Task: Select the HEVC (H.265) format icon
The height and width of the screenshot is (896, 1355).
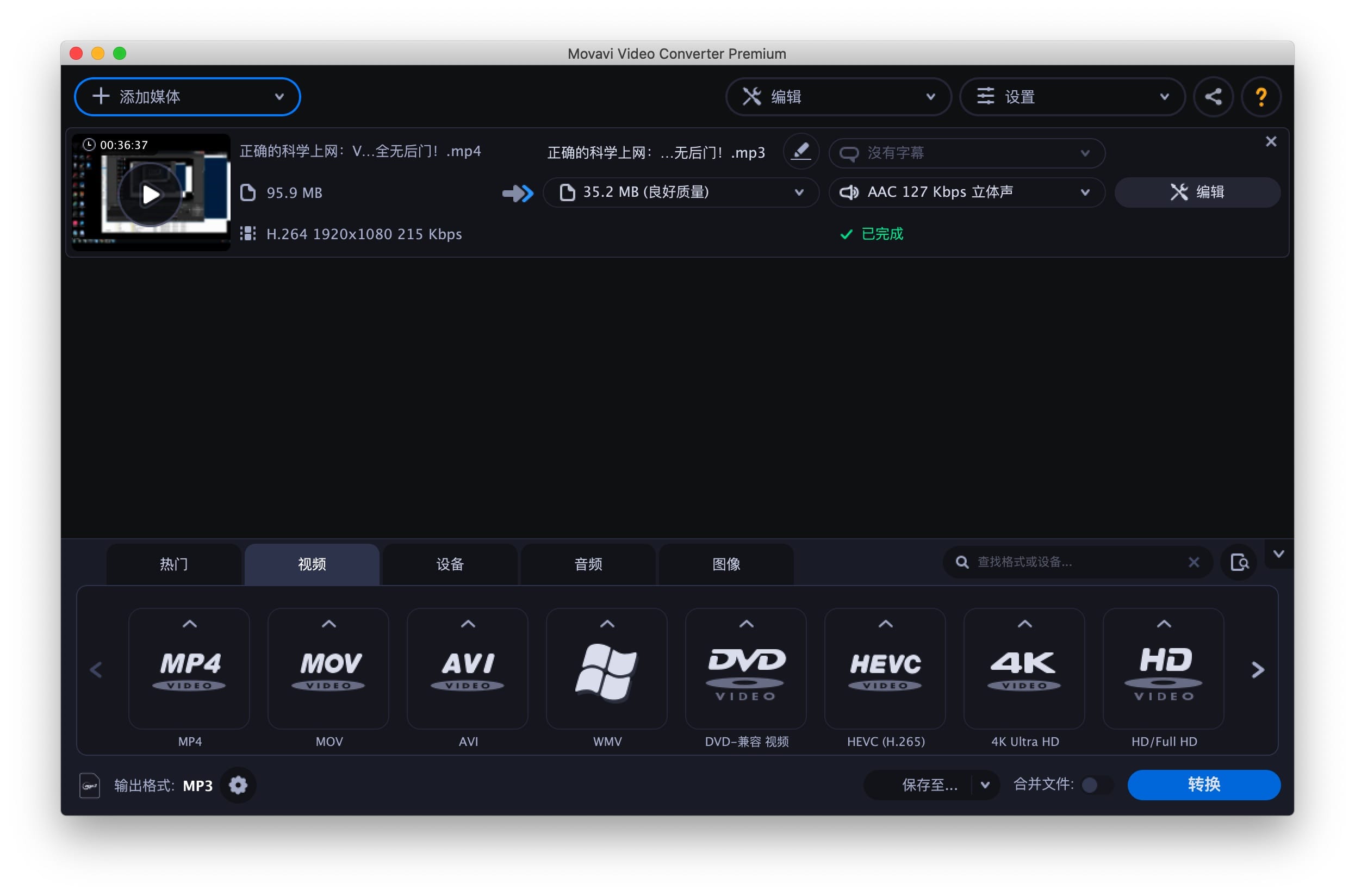Action: pos(885,669)
